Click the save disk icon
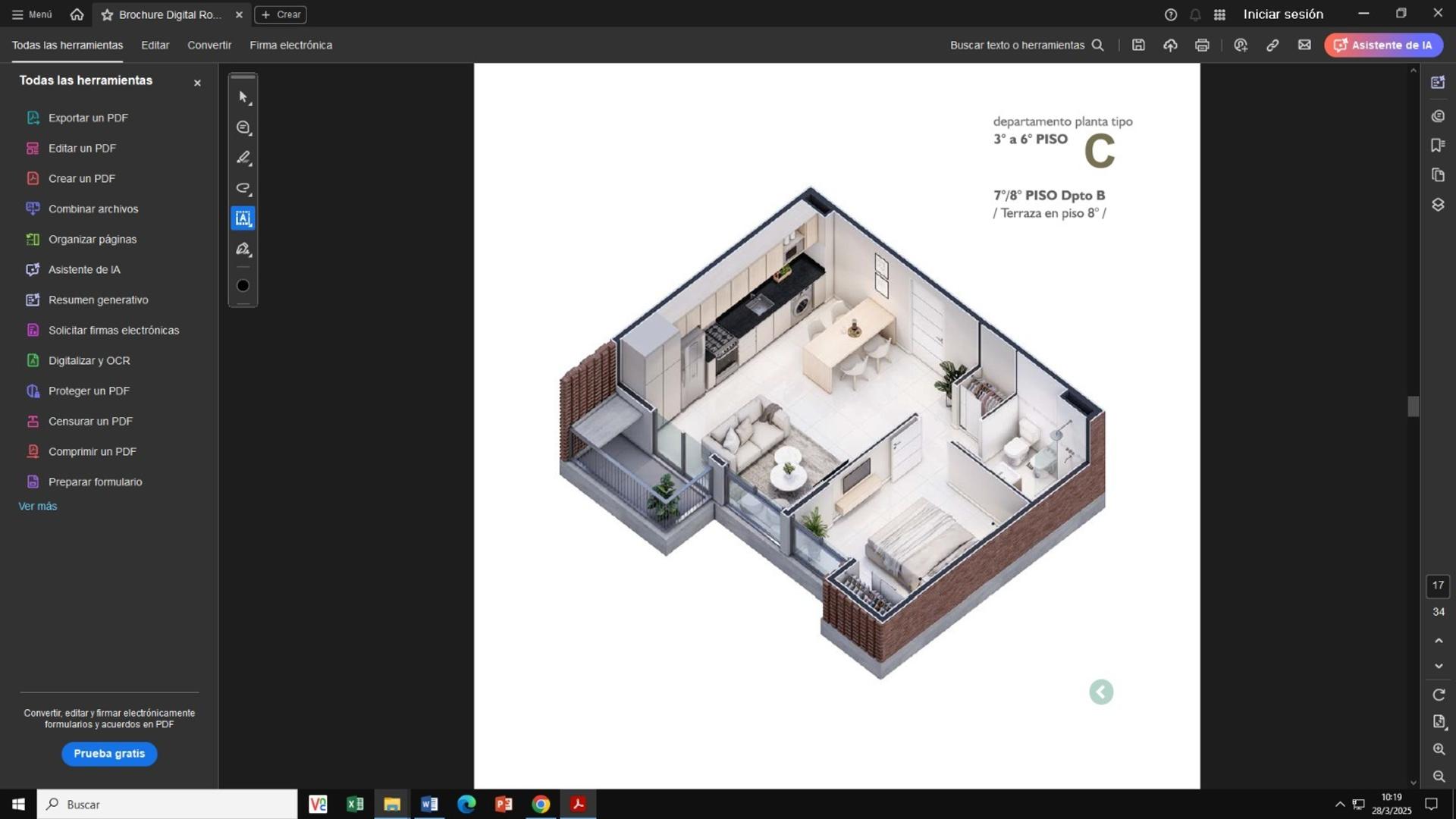 (1138, 45)
